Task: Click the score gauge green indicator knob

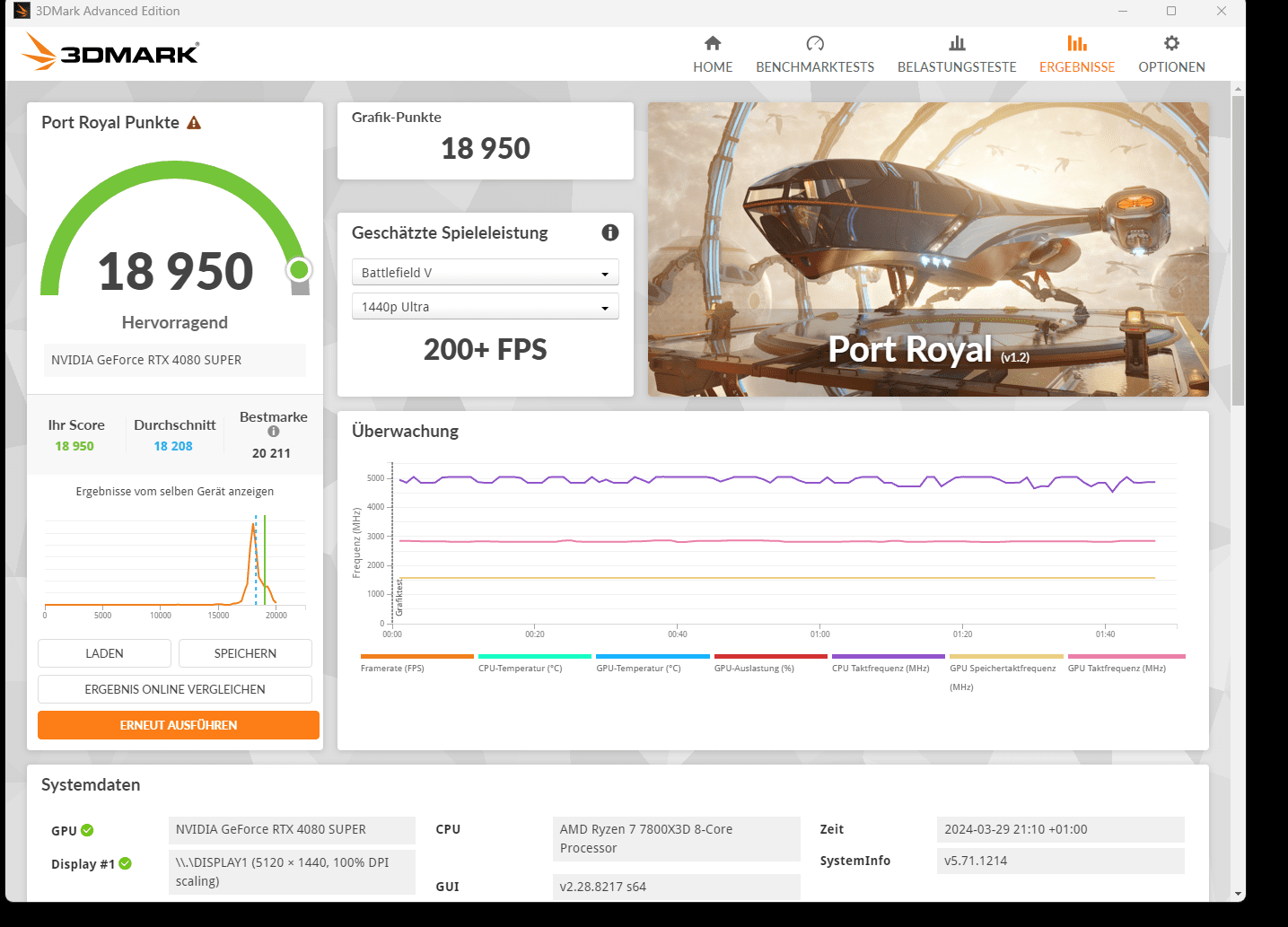Action: (x=300, y=269)
